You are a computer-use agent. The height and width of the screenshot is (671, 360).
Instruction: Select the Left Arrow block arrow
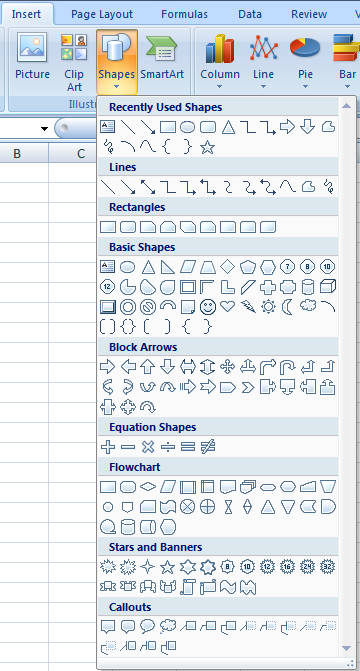tap(128, 367)
